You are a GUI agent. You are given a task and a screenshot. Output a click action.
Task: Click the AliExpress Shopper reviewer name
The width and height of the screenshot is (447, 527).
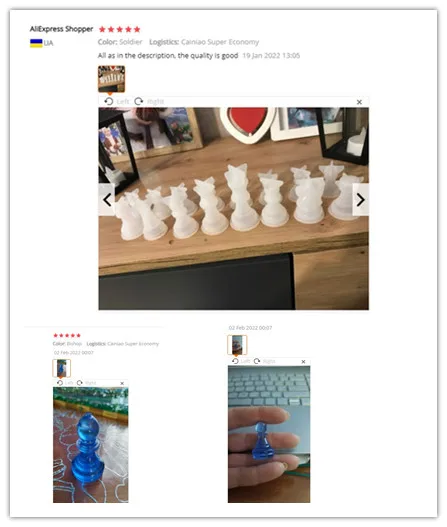point(61,29)
